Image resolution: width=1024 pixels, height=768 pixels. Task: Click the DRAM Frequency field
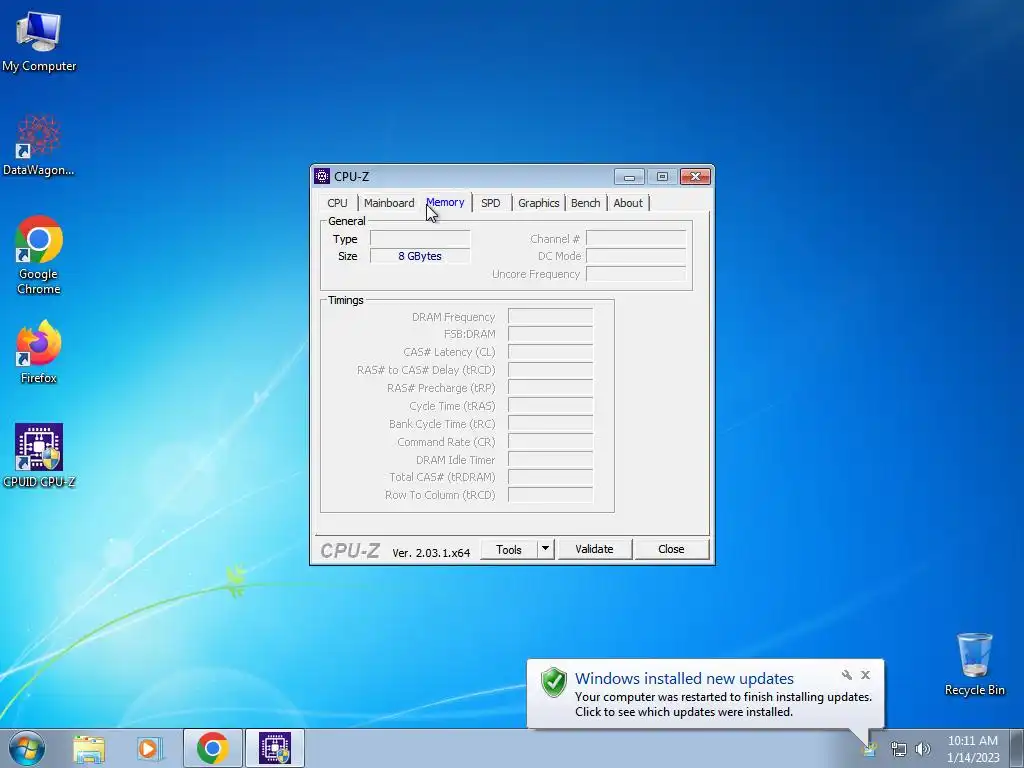[x=551, y=317]
